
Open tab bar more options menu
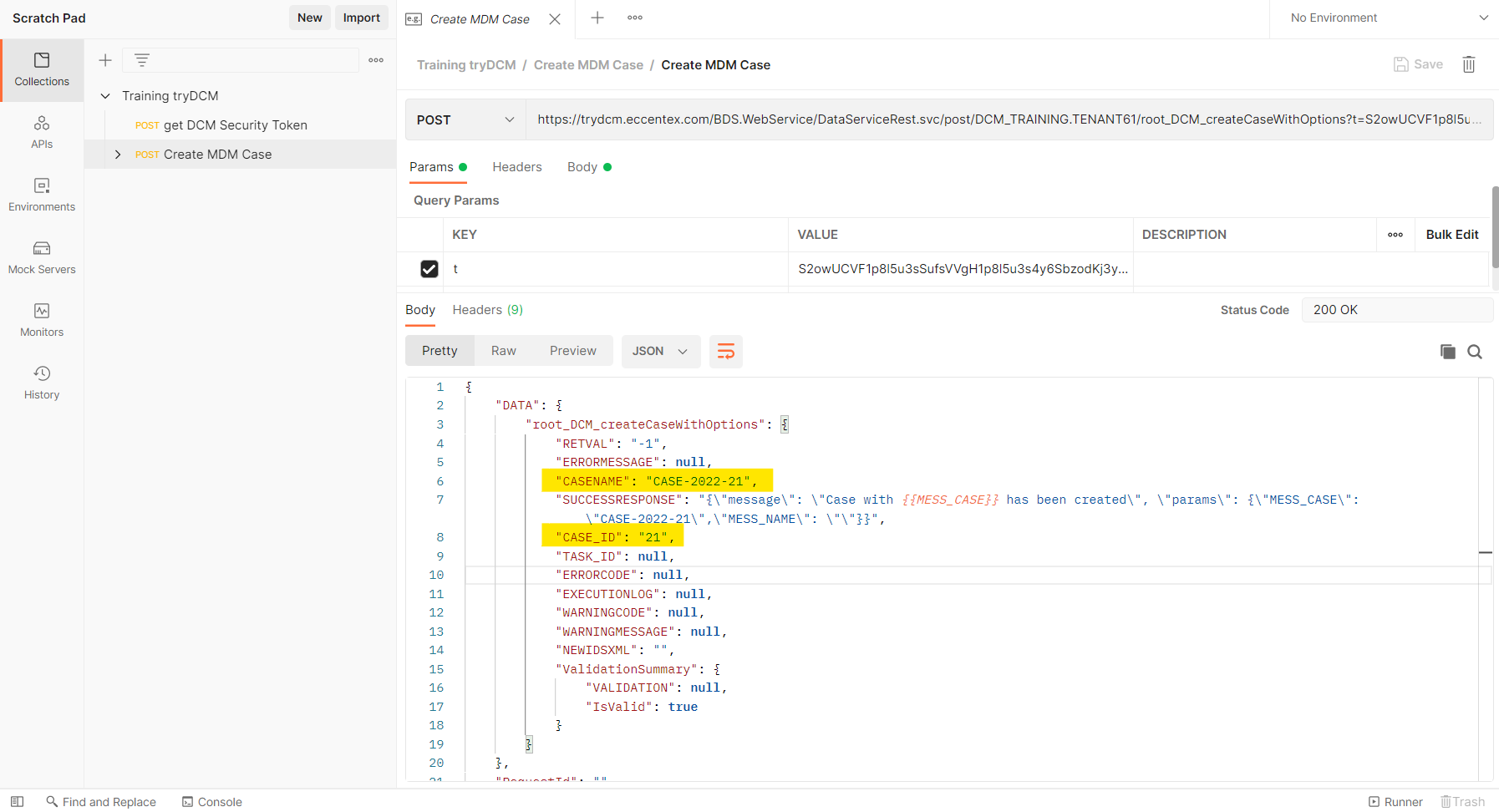click(x=635, y=18)
